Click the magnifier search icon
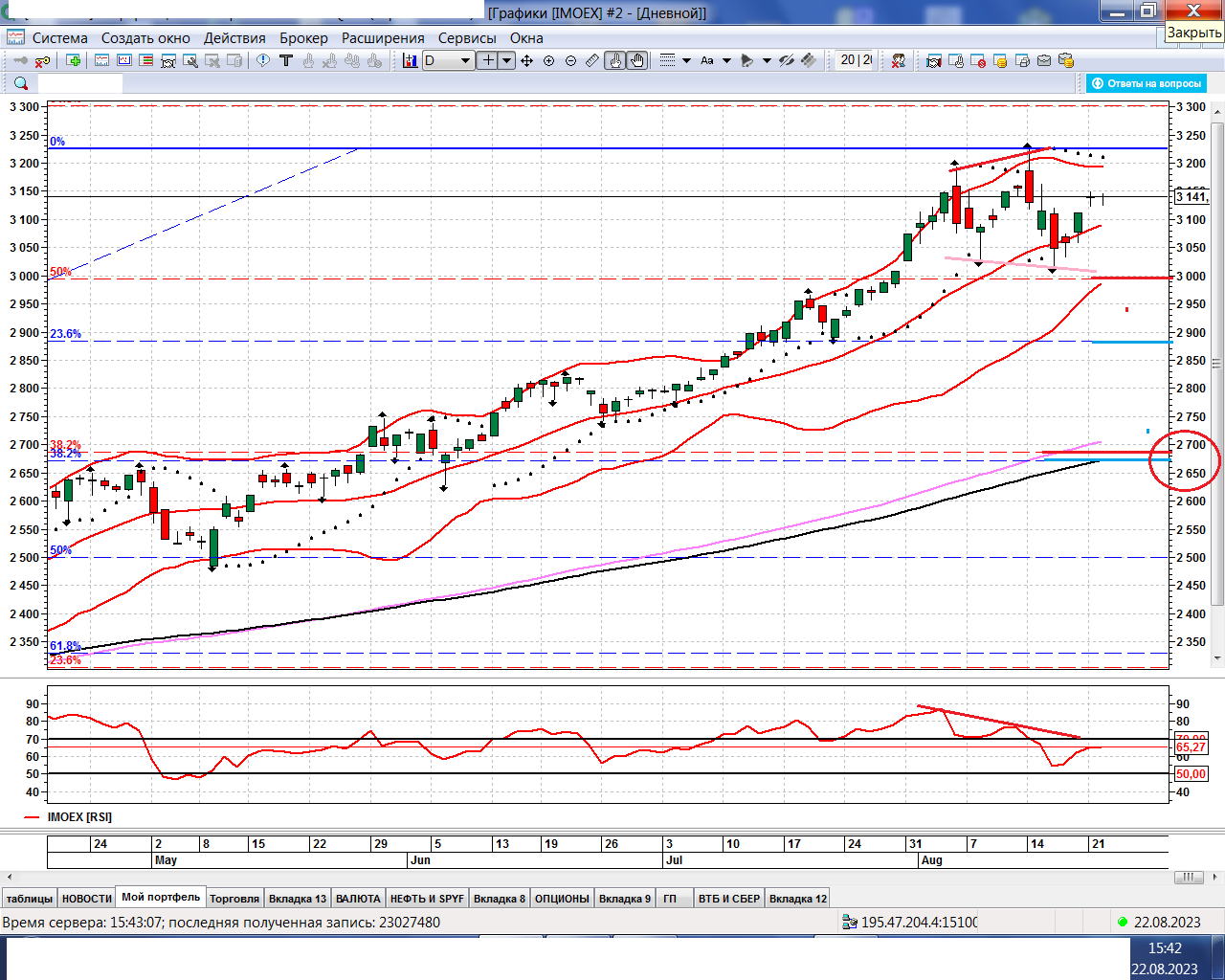Image resolution: width=1225 pixels, height=980 pixels. coord(20,84)
